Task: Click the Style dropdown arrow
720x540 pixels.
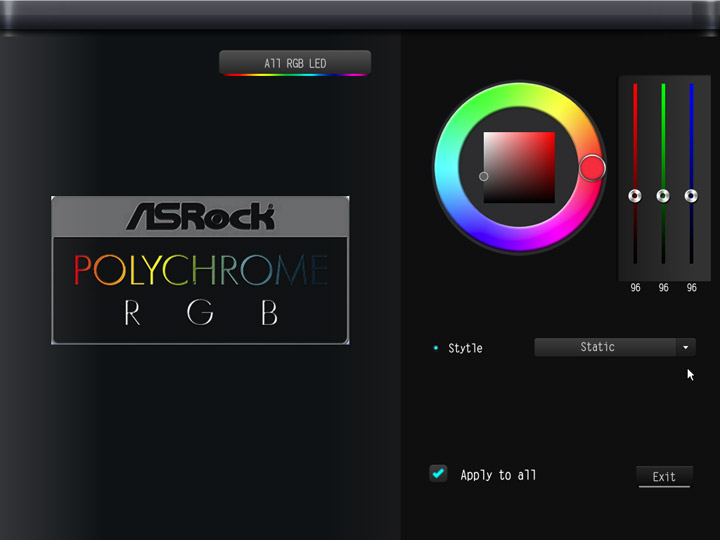Action: click(x=686, y=347)
